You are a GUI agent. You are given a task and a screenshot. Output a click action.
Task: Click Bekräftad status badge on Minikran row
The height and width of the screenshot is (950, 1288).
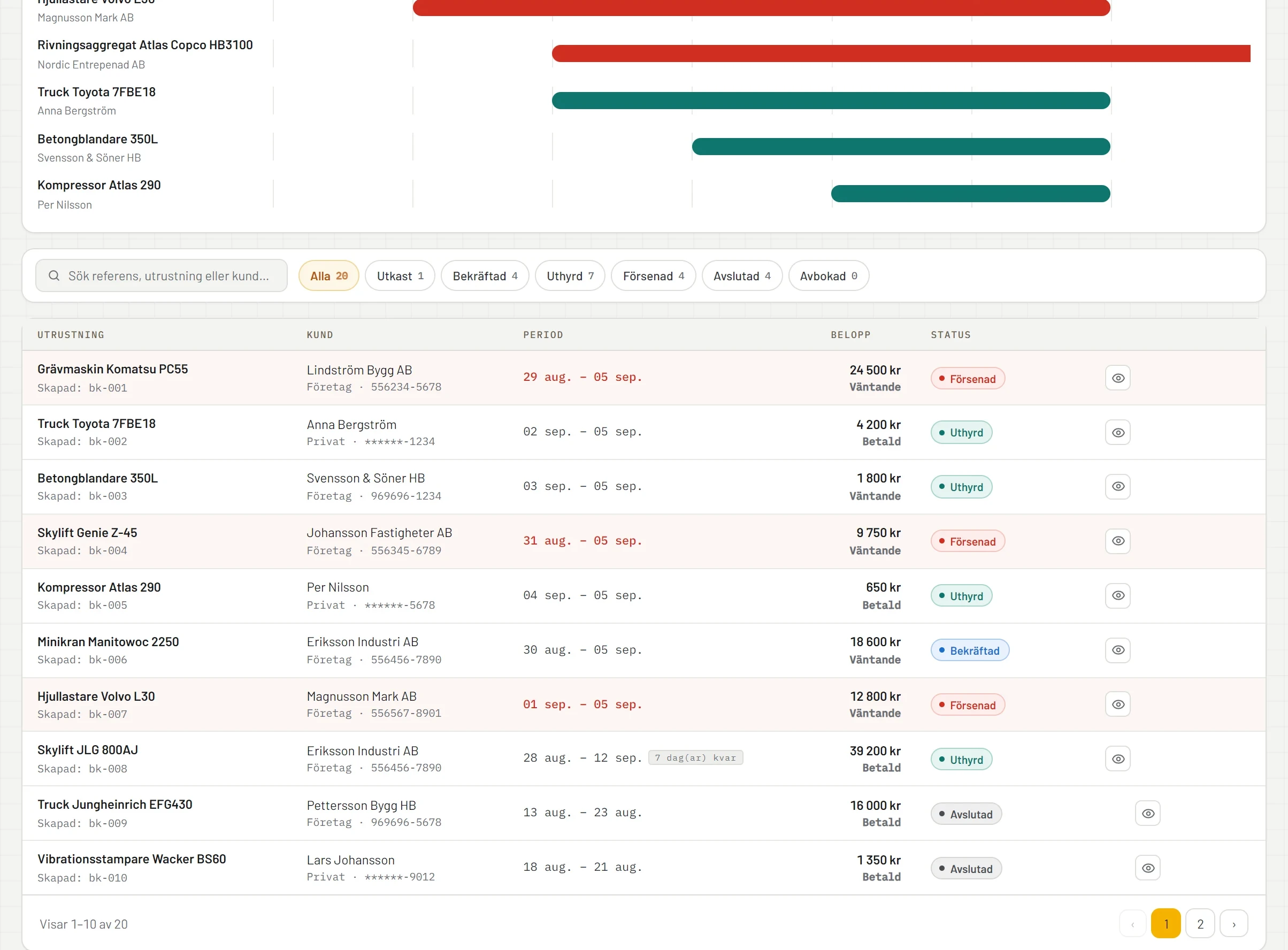coord(970,650)
